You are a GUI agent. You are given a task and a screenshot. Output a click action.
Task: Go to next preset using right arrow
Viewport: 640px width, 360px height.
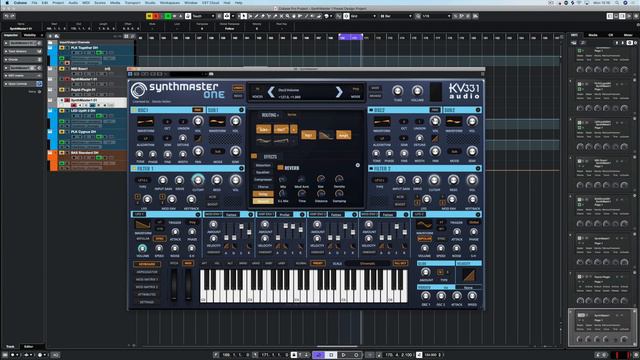click(x=339, y=92)
